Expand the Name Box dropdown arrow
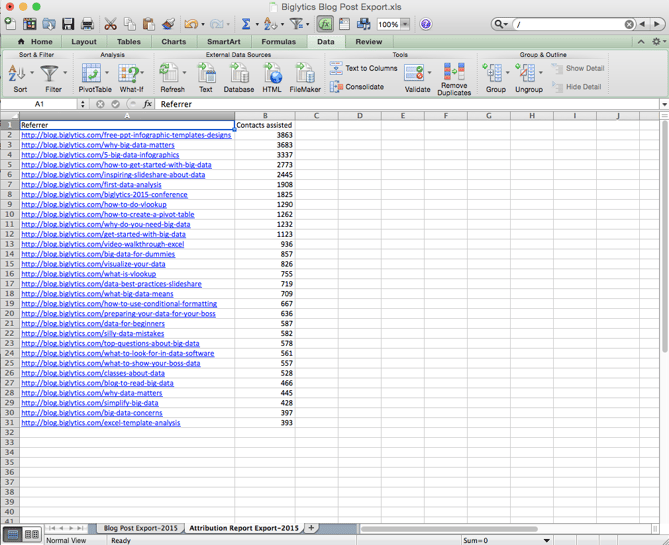669x545 pixels. coord(82,104)
